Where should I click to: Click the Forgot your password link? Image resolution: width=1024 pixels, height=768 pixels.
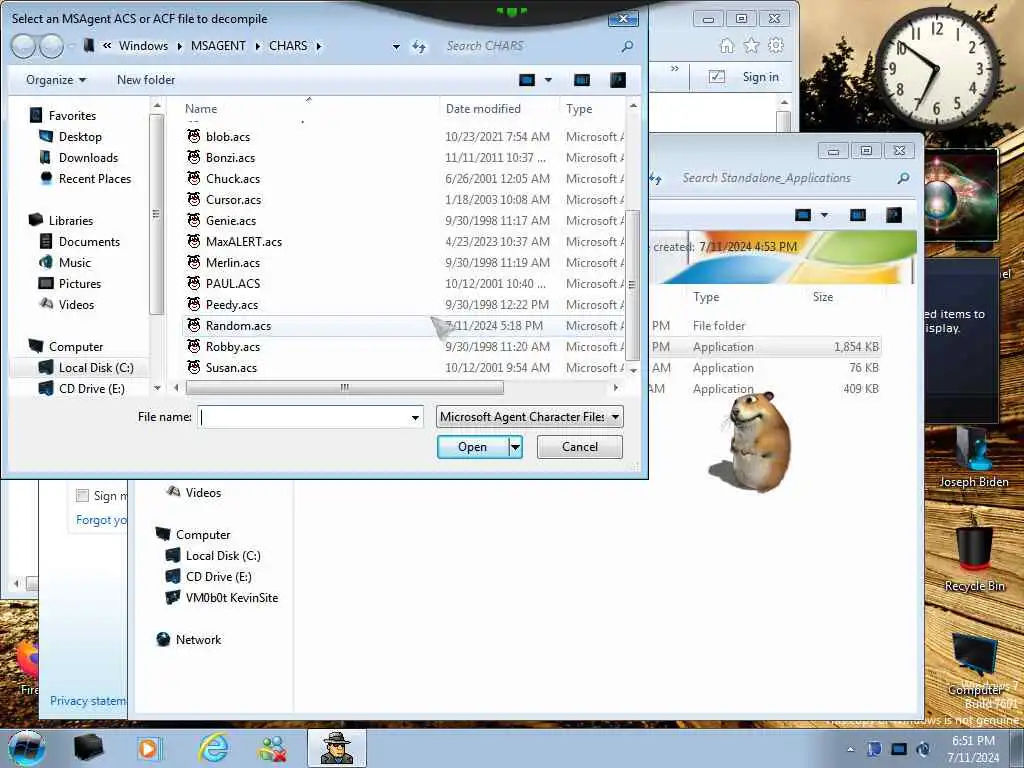(x=101, y=520)
